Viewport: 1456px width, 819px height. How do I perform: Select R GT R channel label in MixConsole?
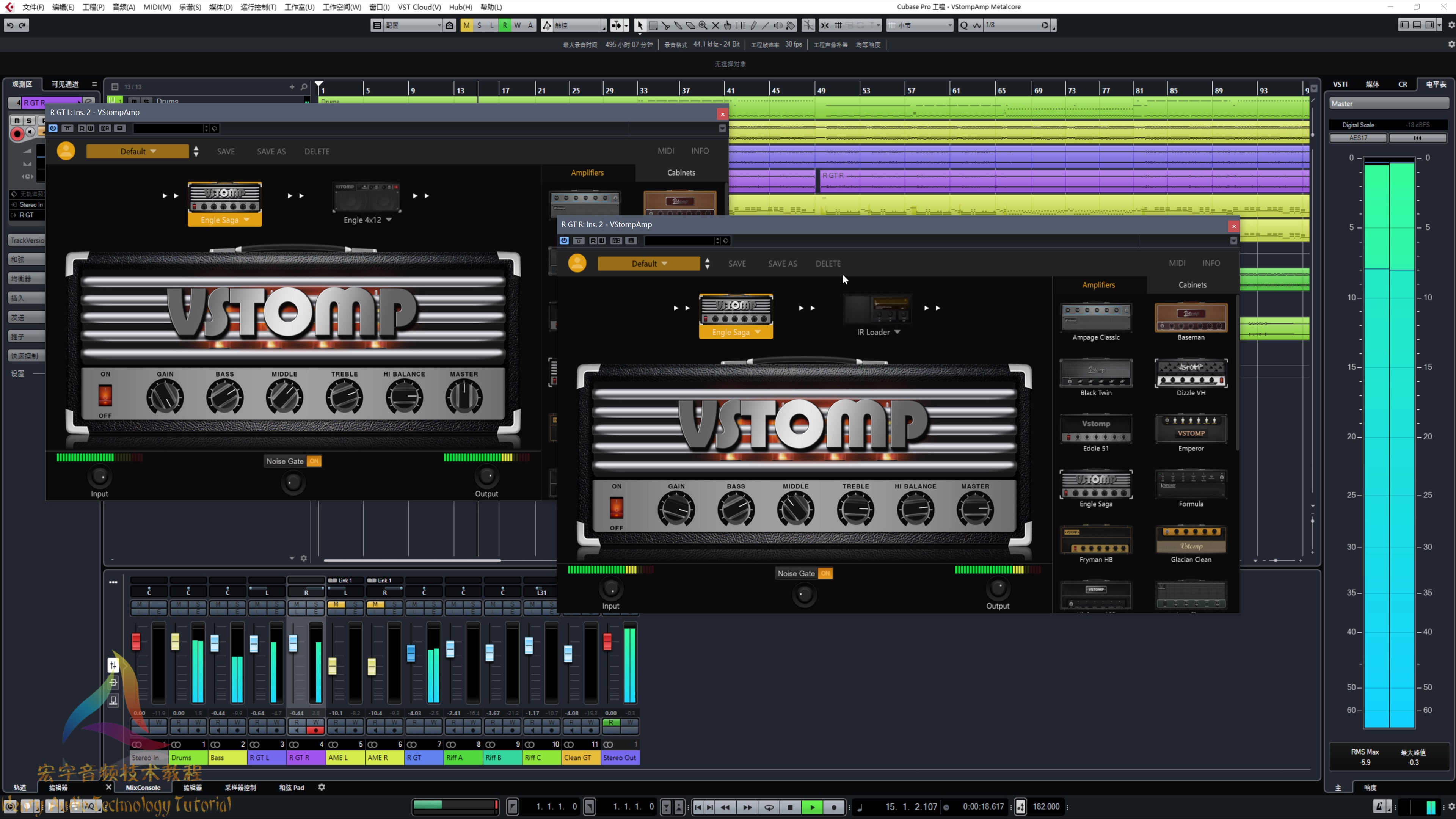[x=306, y=758]
